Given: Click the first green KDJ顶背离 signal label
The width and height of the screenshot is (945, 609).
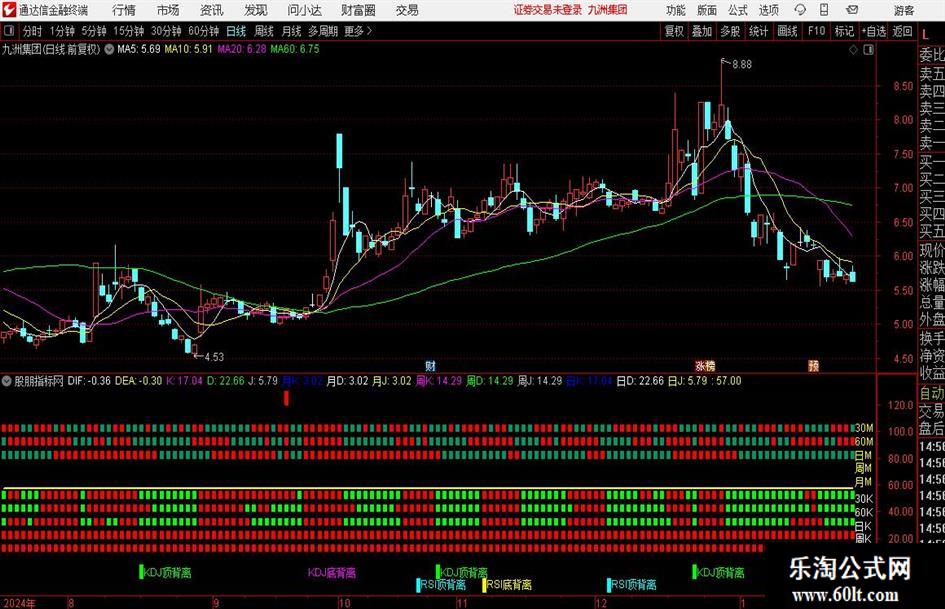Looking at the screenshot, I should coord(168,572).
